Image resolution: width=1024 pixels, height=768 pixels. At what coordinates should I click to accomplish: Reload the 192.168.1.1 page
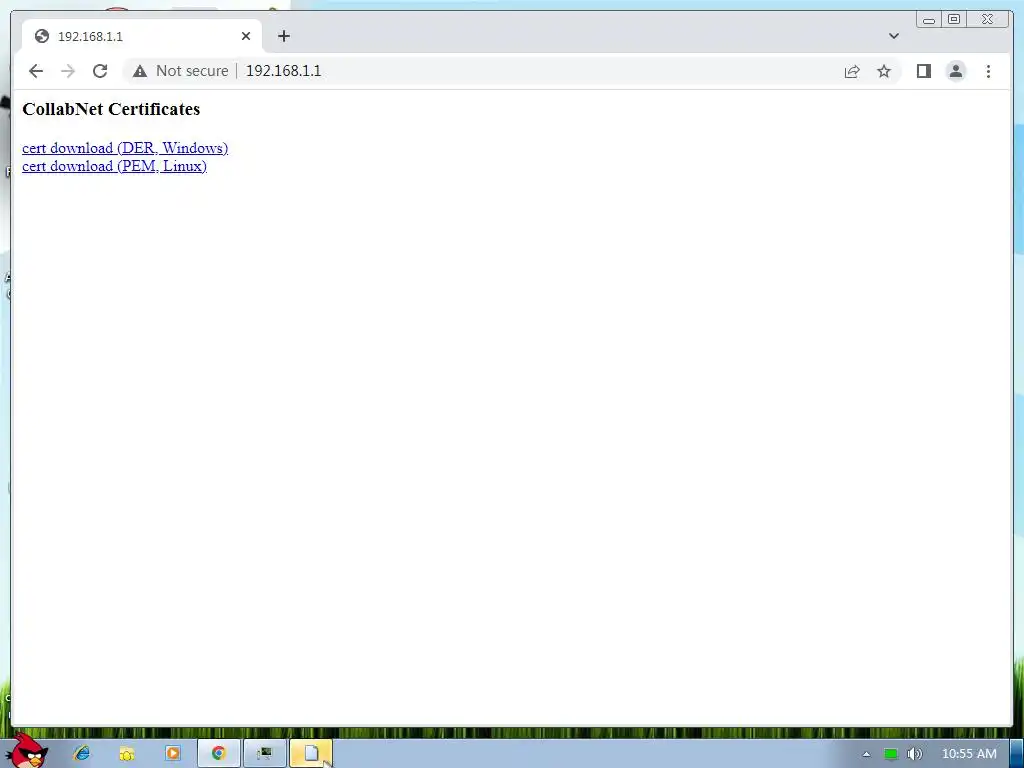100,71
